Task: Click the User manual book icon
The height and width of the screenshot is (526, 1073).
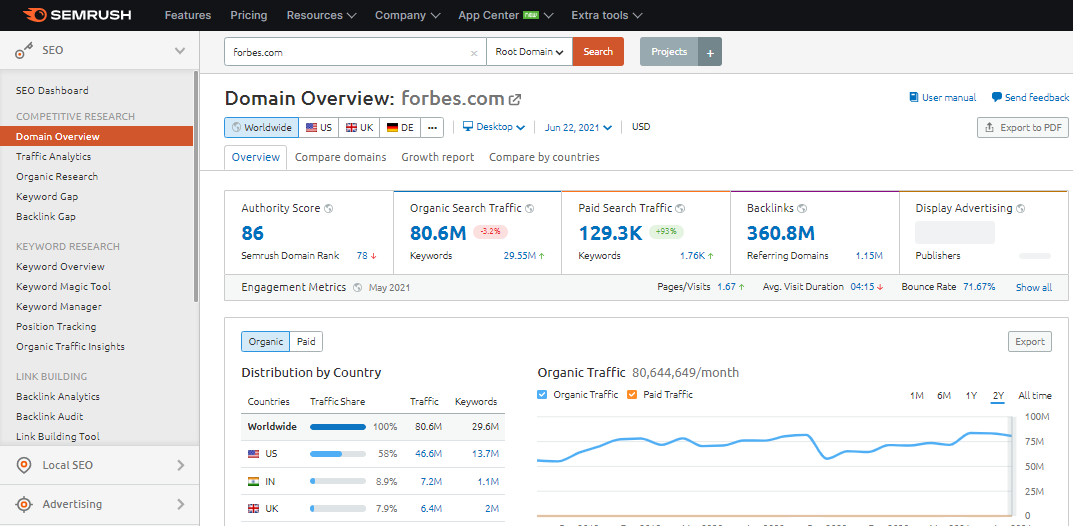Action: click(x=914, y=98)
